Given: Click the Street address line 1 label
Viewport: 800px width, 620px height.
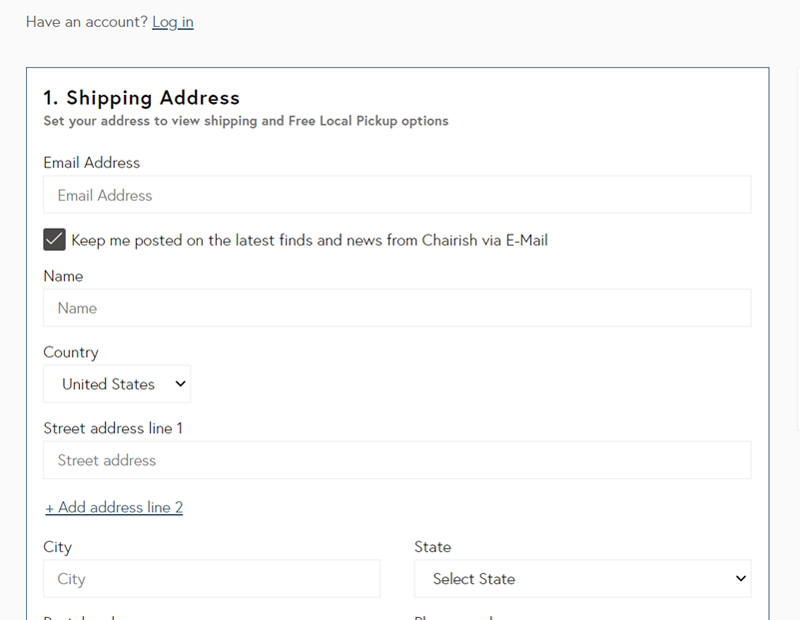Looking at the screenshot, I should point(113,428).
